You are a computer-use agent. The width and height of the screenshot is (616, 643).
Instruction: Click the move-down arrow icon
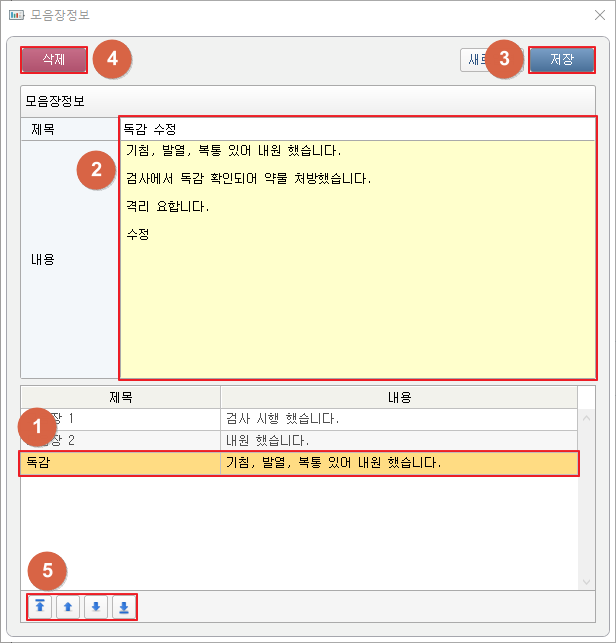pyautogui.click(x=95, y=607)
